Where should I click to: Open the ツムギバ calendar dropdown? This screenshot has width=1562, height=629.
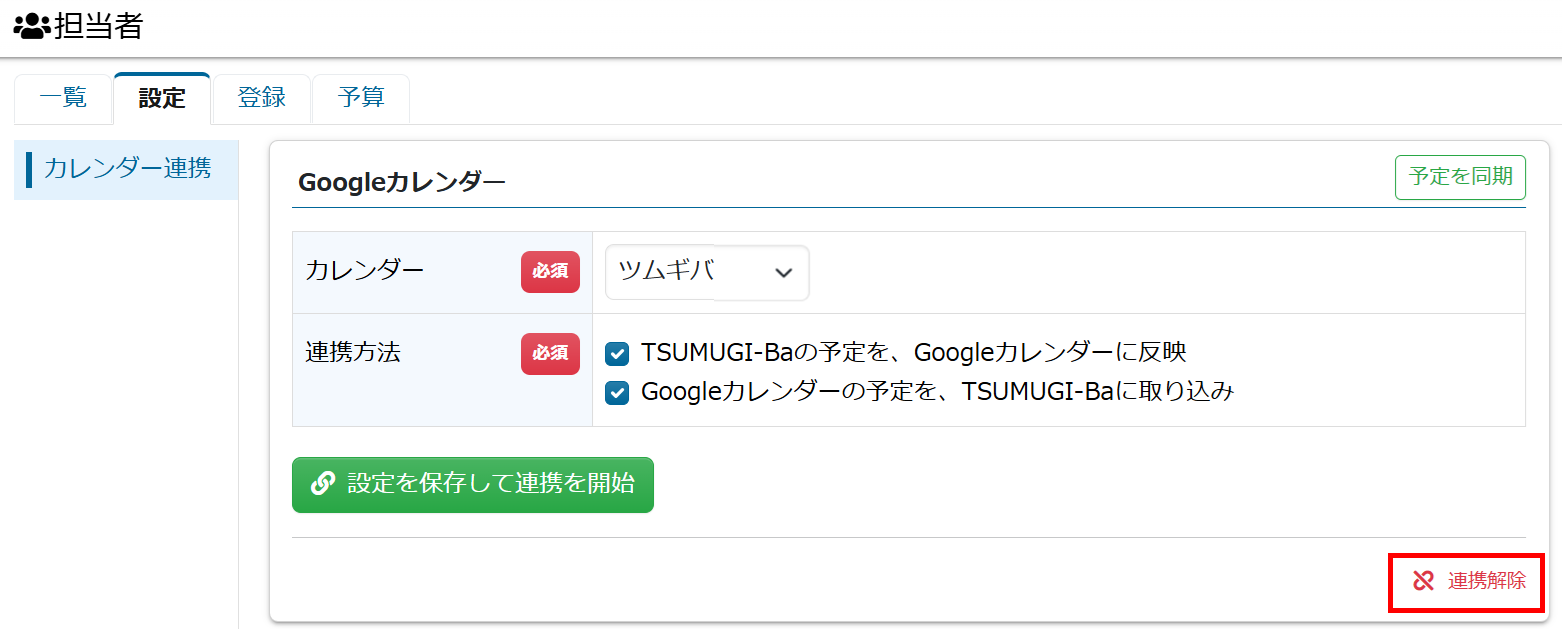tap(707, 273)
